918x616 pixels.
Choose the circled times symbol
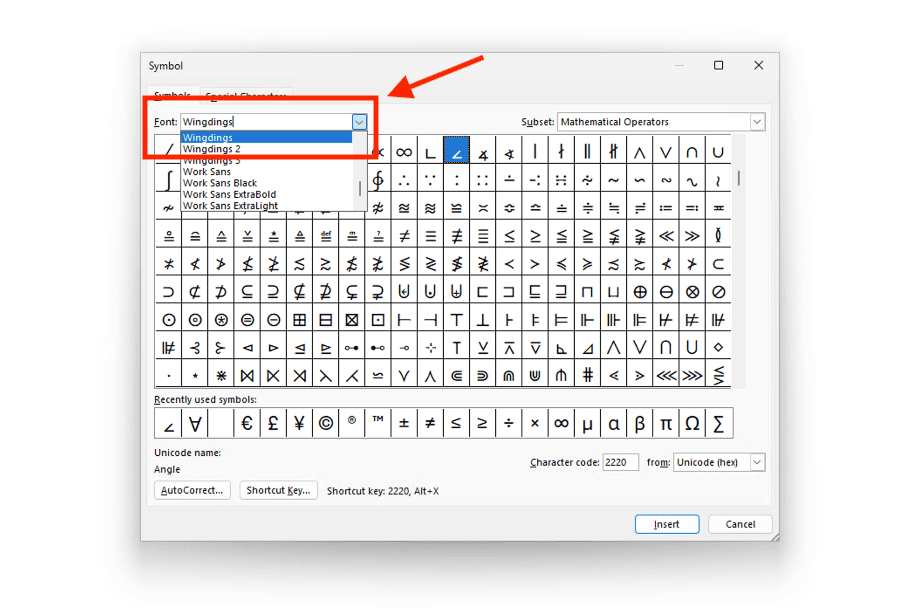[x=692, y=292]
